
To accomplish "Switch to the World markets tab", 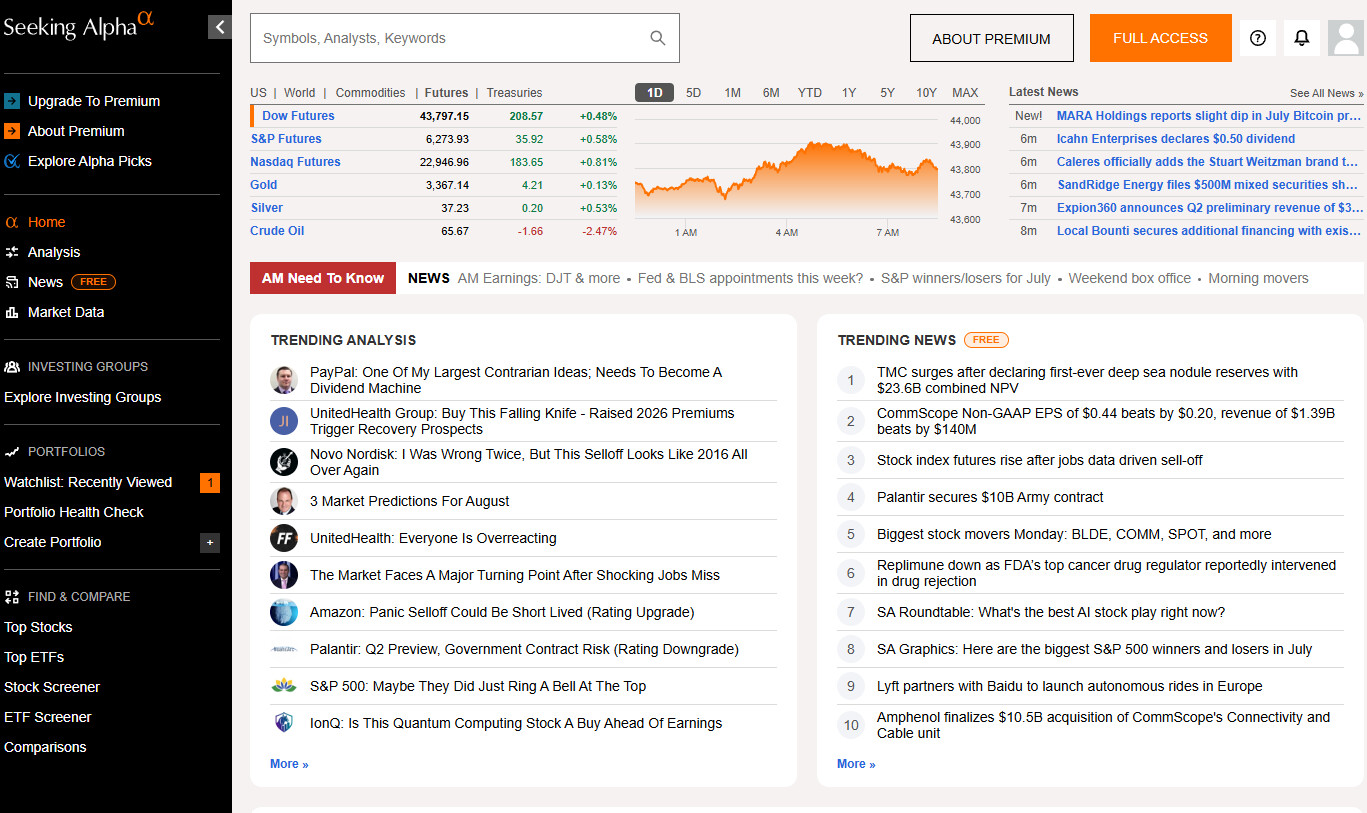I will tap(299, 93).
